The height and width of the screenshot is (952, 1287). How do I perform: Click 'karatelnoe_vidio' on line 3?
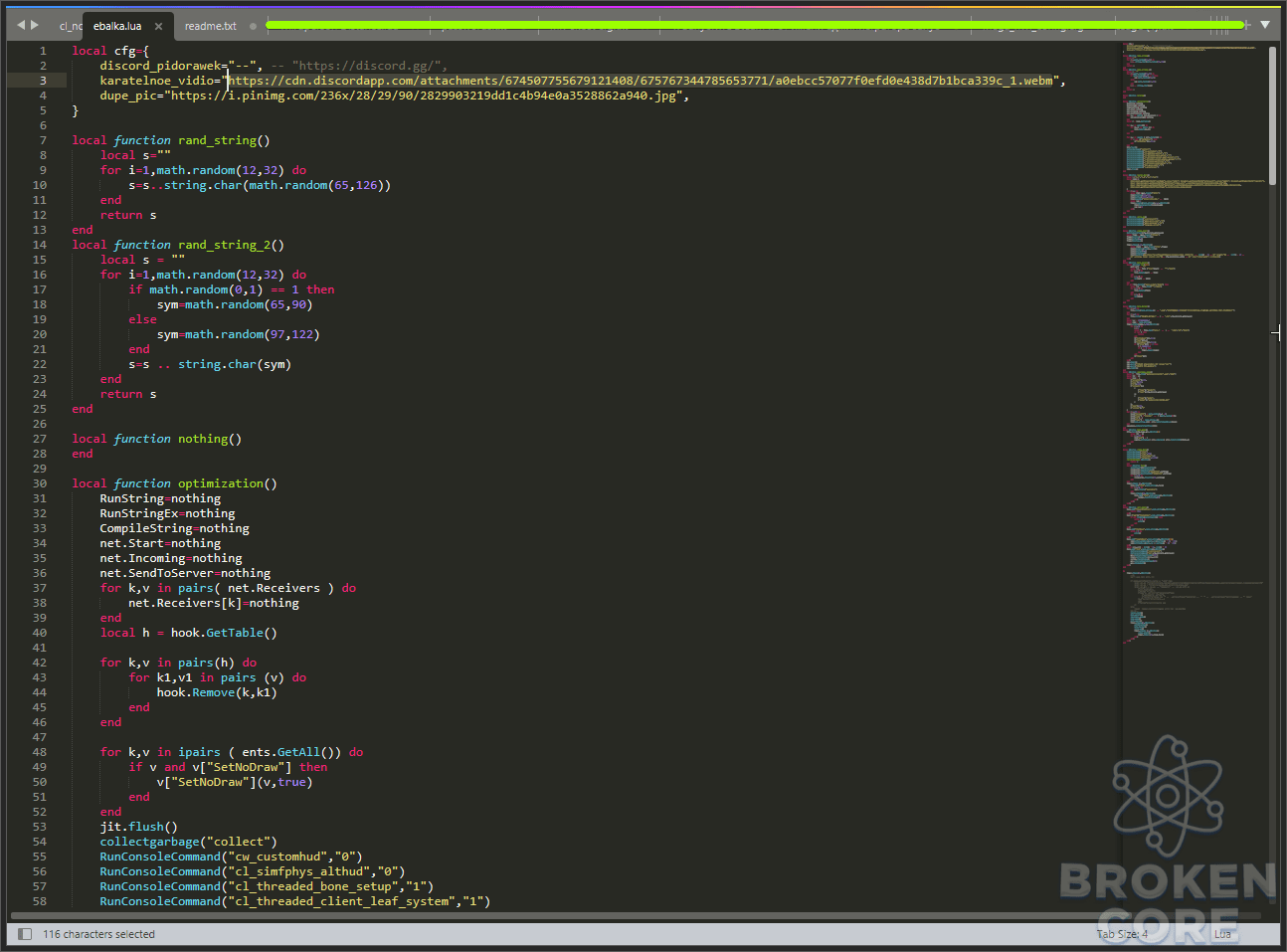[x=156, y=81]
